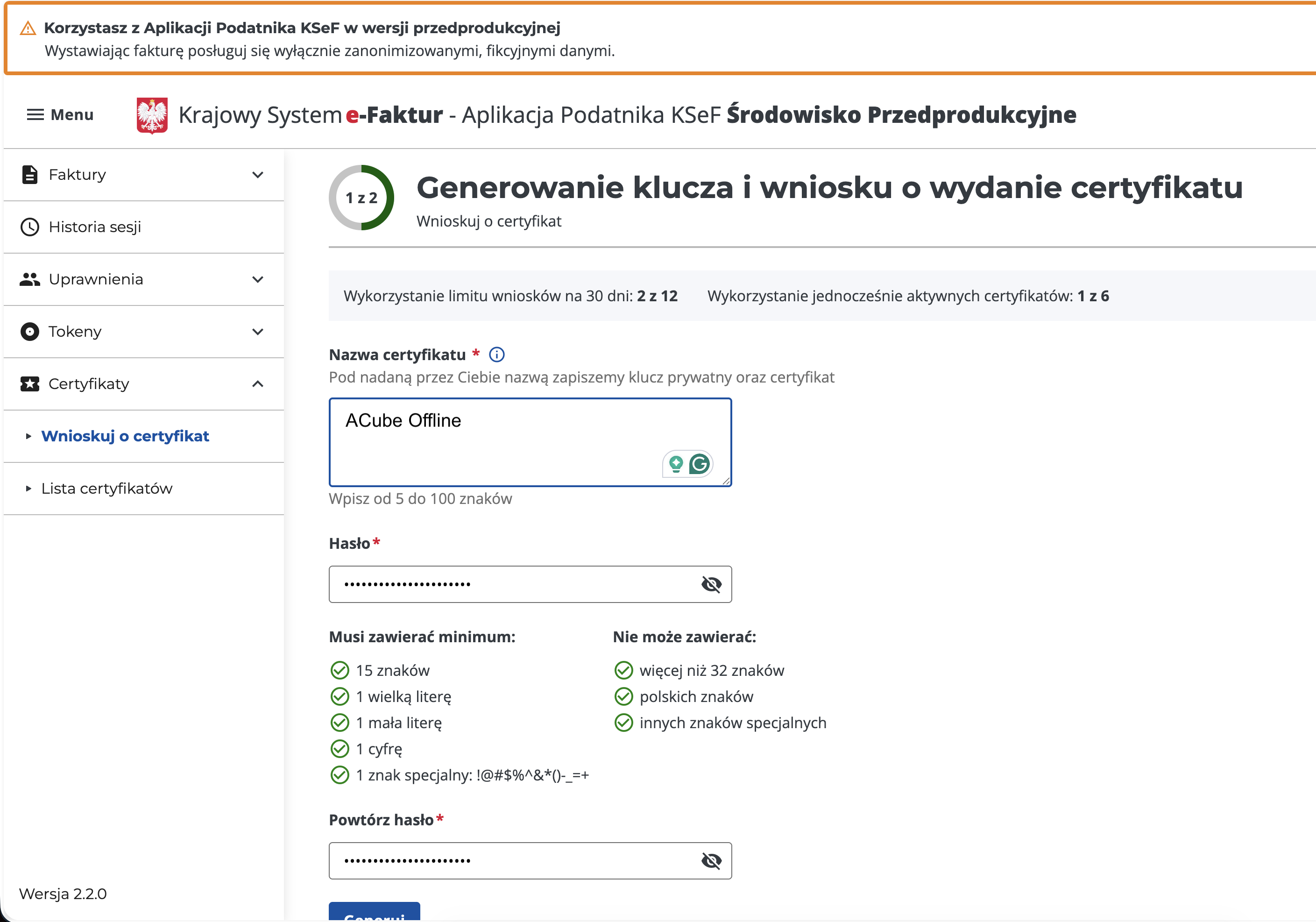The width and height of the screenshot is (1316, 922).
Task: Select the Wnioskuj o certyfikat menu item
Action: (x=125, y=436)
